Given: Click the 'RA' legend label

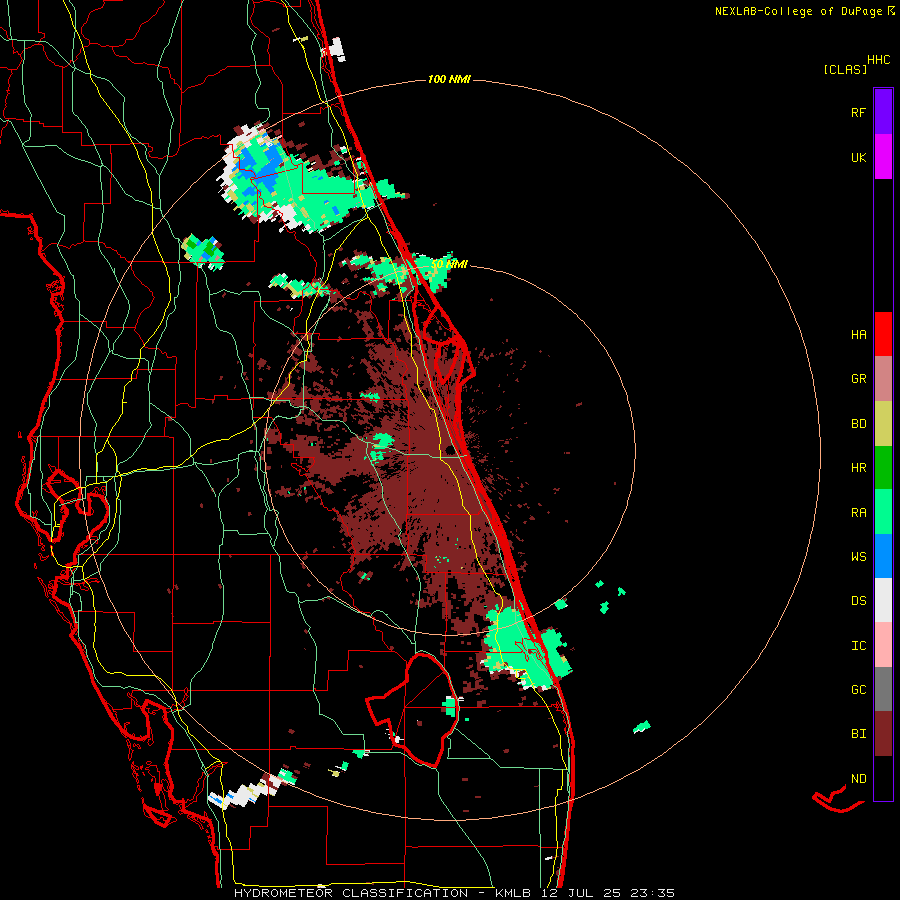Looking at the screenshot, I should 858,513.
